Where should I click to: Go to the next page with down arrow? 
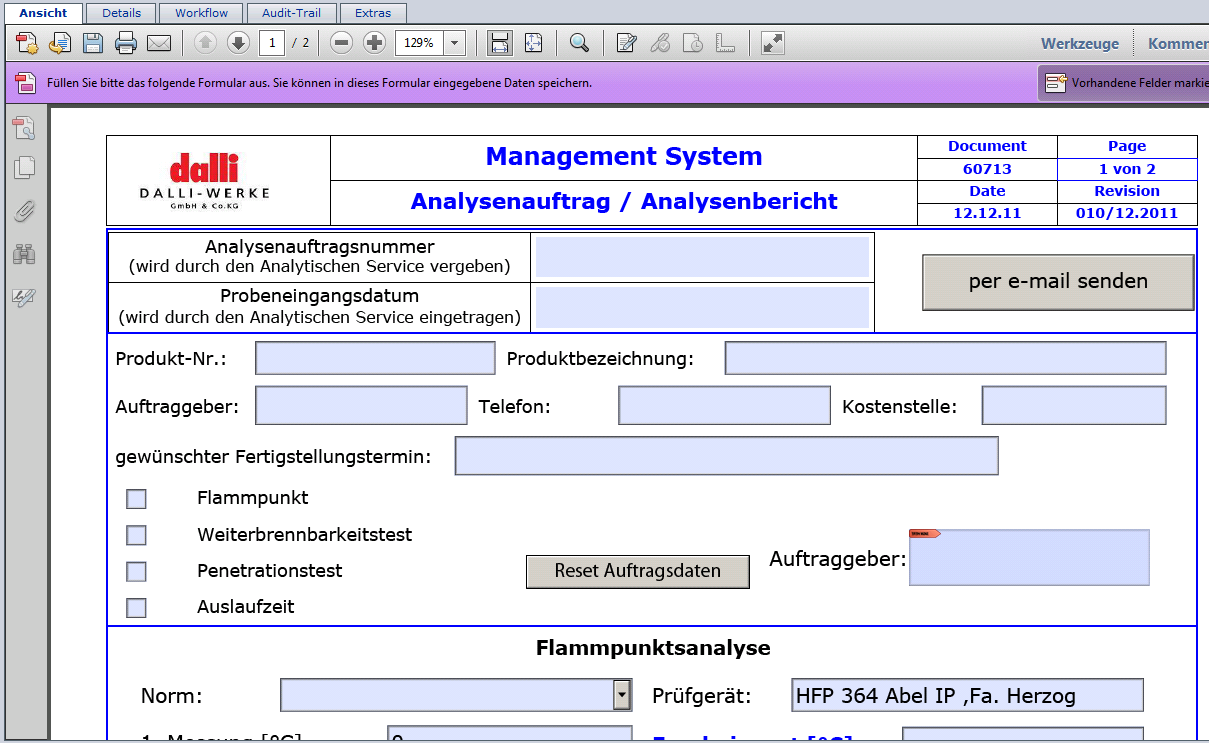pyautogui.click(x=238, y=43)
